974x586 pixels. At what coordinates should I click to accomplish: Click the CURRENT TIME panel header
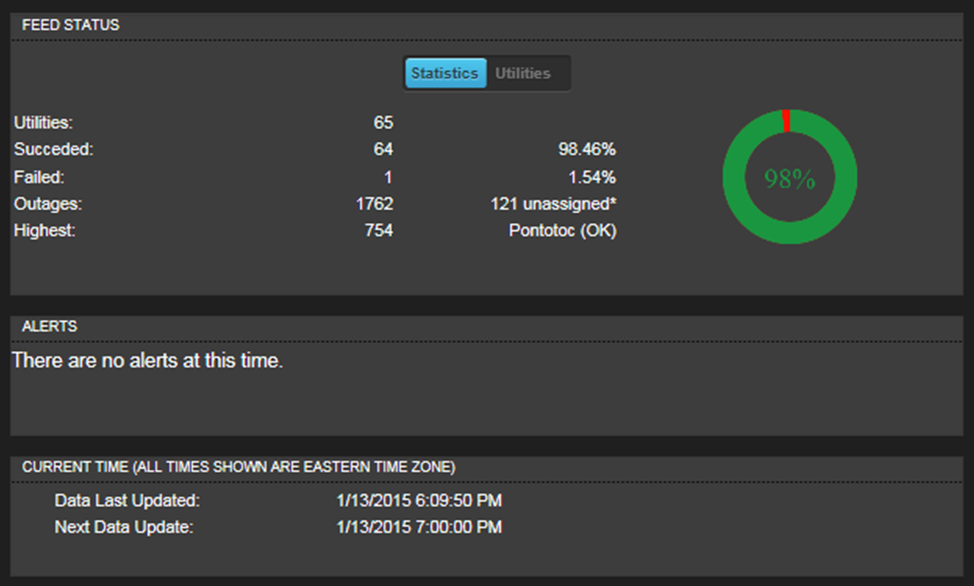tap(239, 467)
